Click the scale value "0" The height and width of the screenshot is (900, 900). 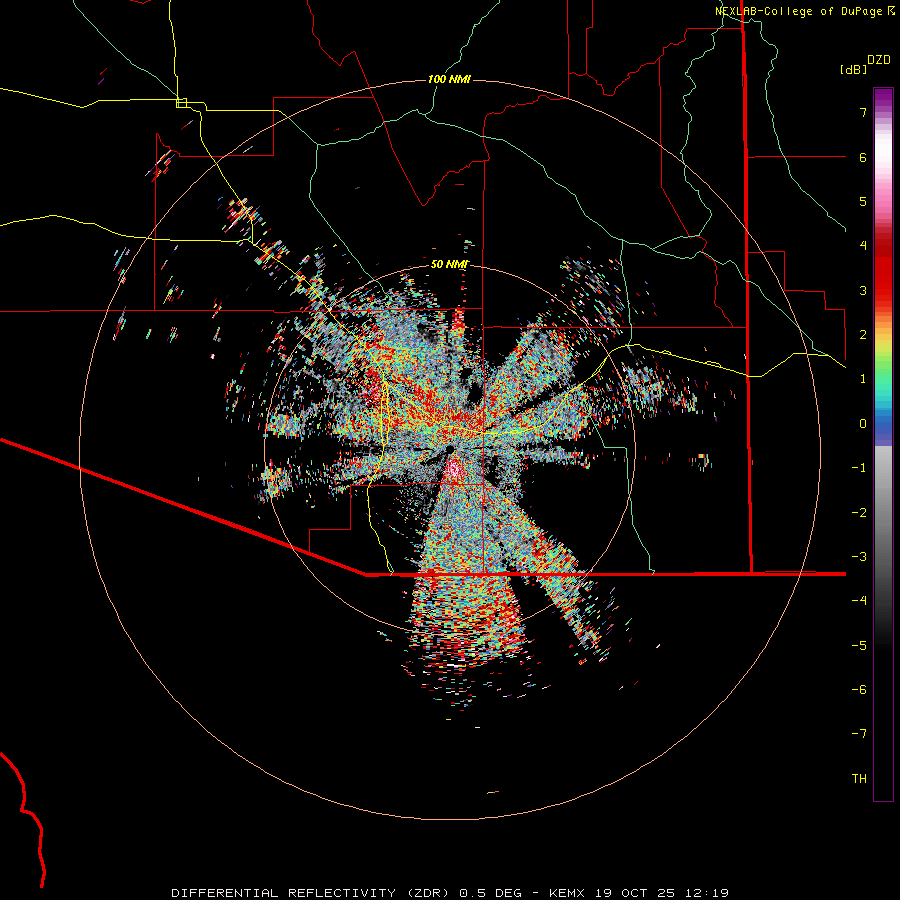coord(863,424)
